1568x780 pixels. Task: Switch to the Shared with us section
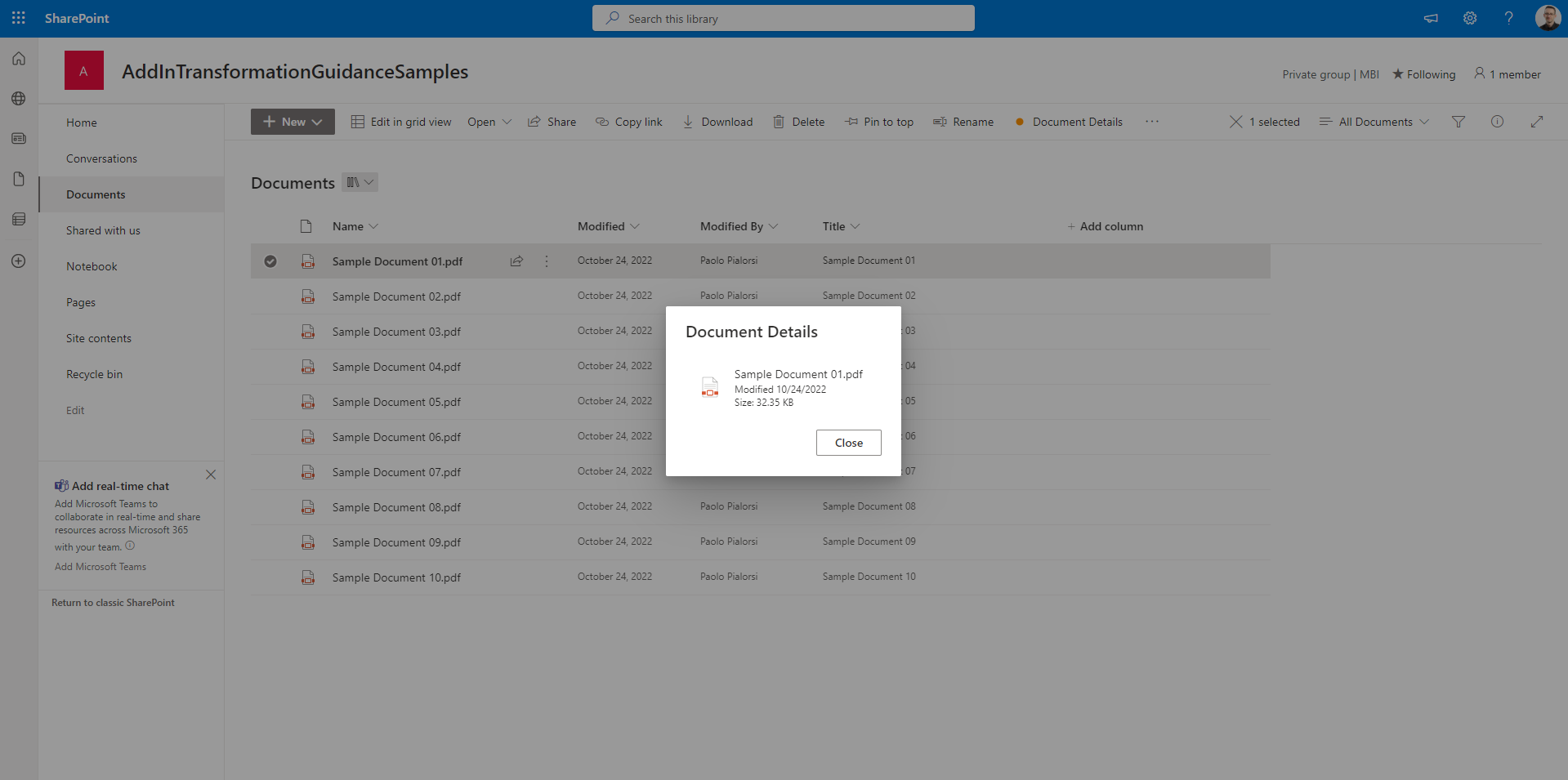[x=103, y=230]
